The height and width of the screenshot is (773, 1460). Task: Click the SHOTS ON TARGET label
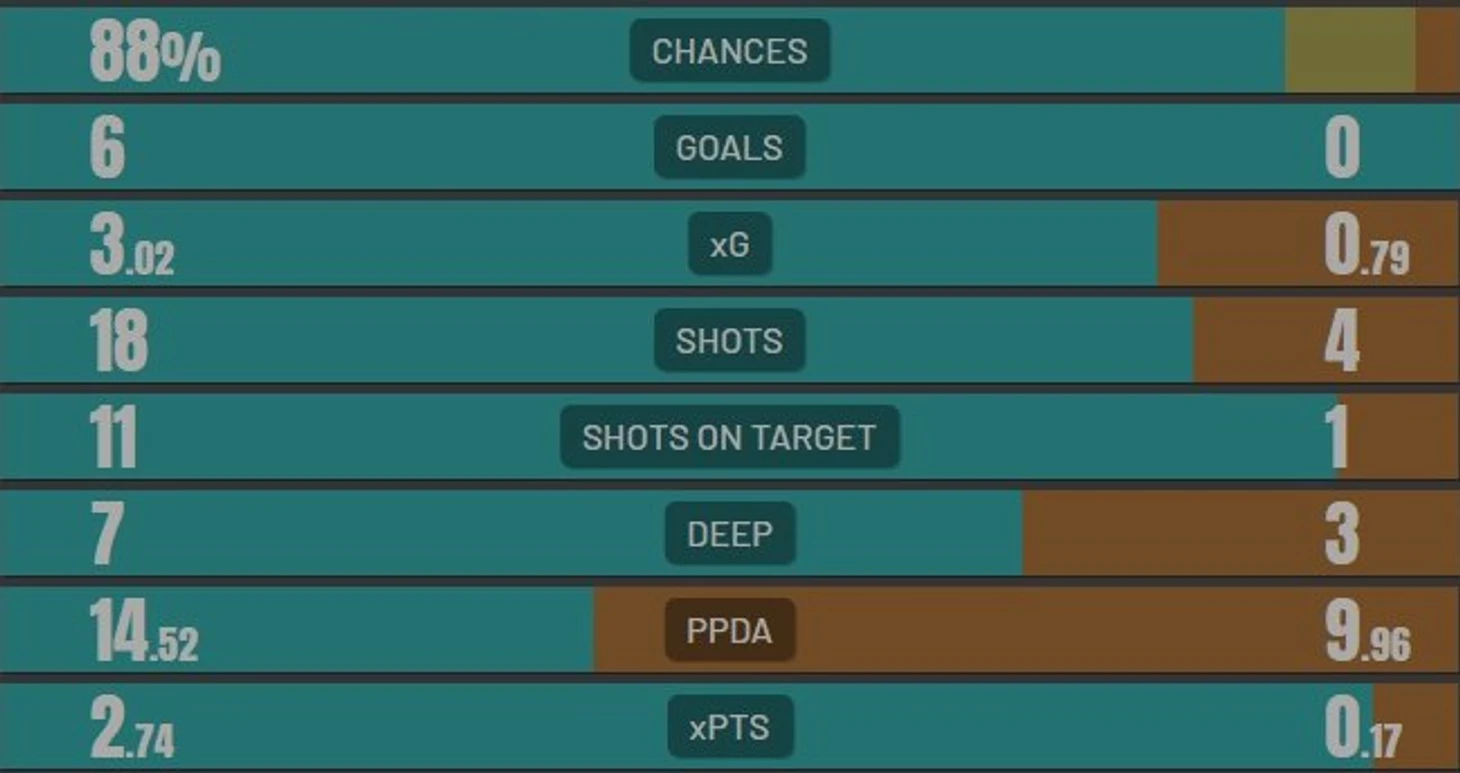coord(730,437)
